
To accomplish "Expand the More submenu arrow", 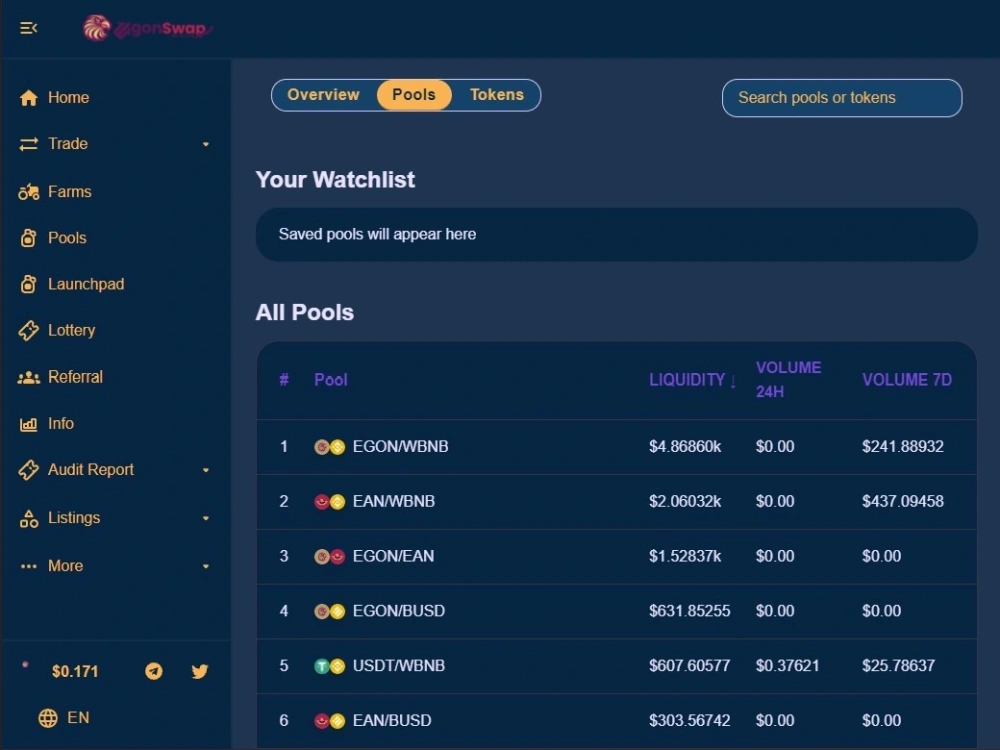I will (206, 566).
